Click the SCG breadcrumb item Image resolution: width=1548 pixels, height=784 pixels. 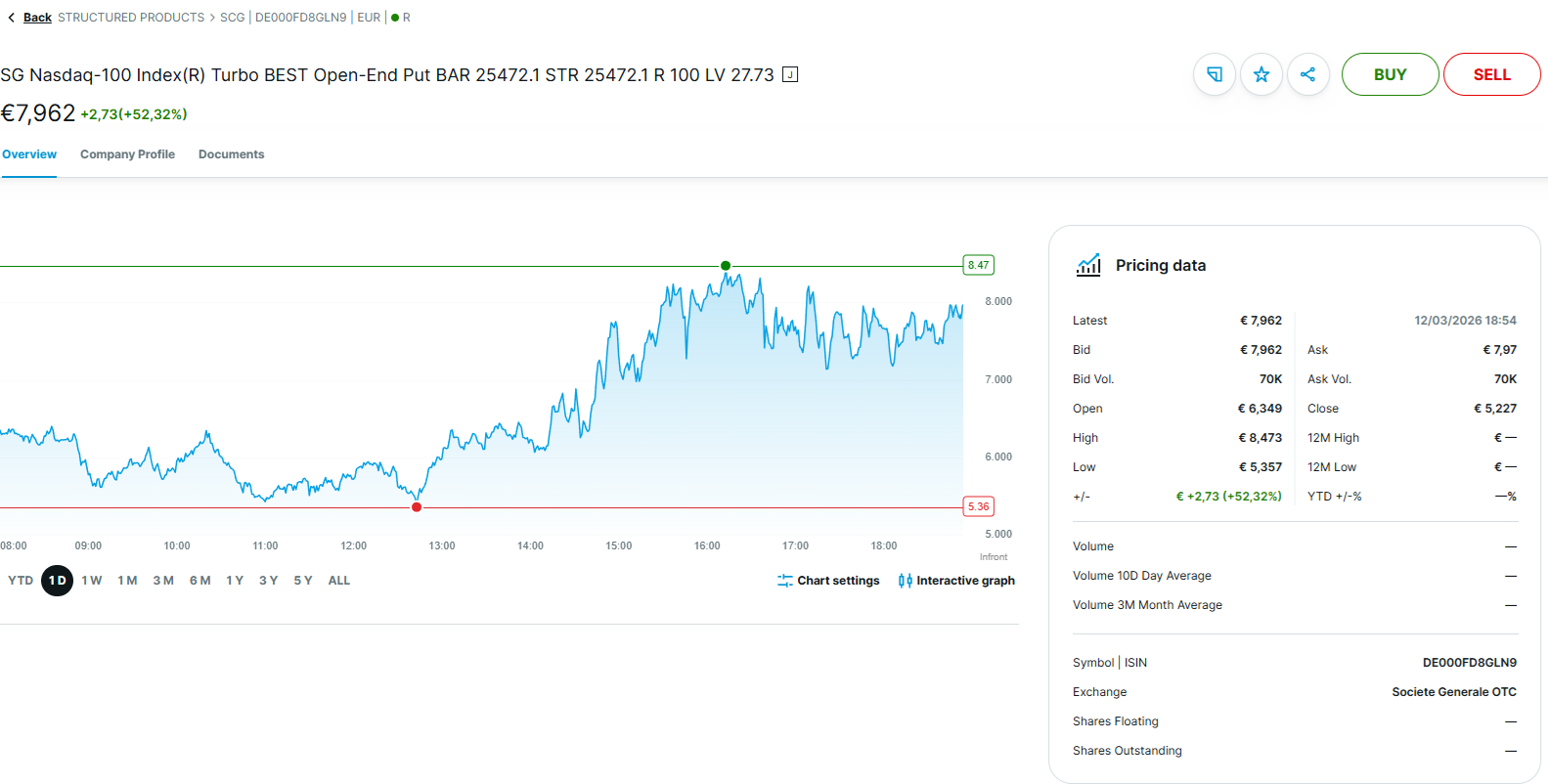[233, 18]
